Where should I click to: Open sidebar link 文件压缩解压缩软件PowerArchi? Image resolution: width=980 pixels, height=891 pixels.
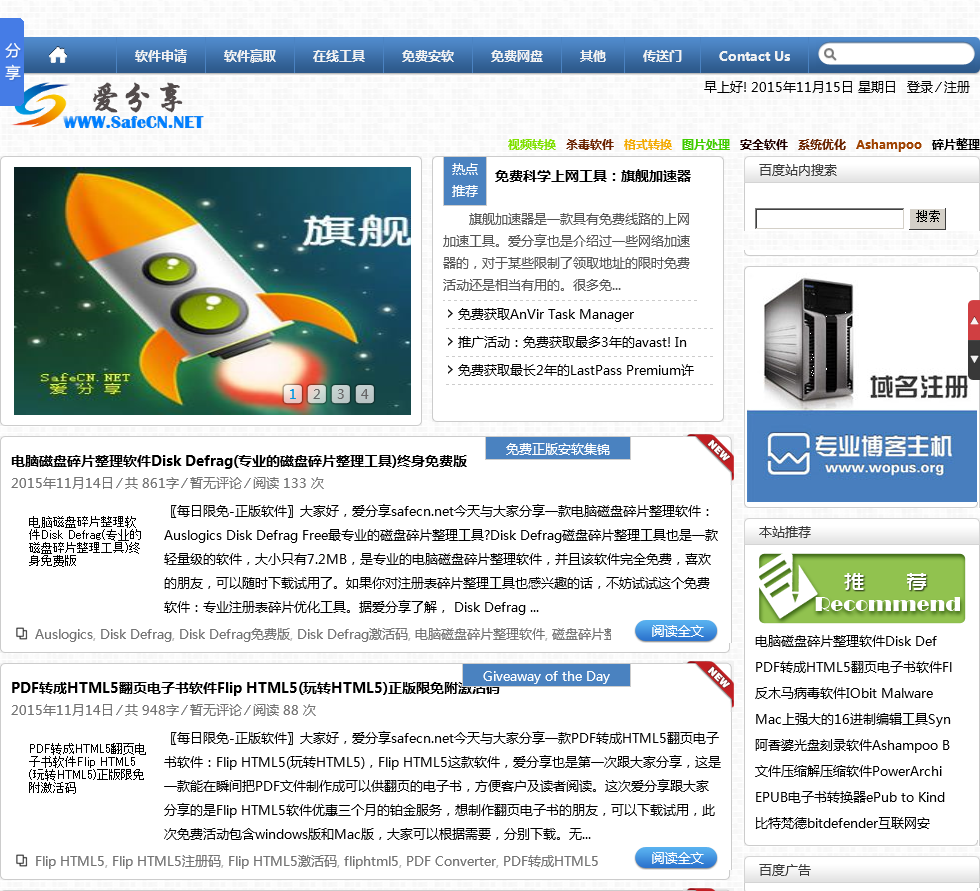coord(848,771)
